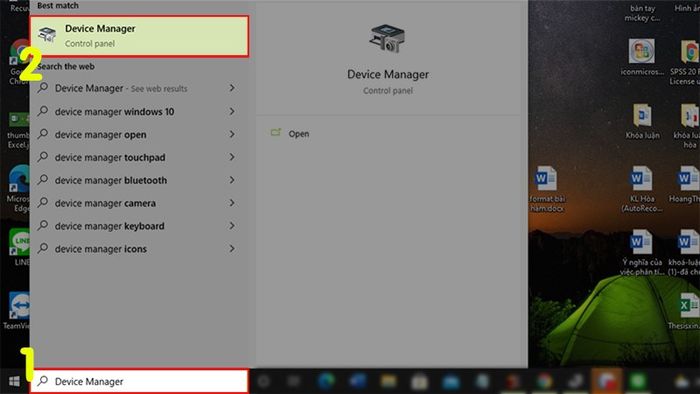Click the green app icon in the taskbar

pos(638,381)
